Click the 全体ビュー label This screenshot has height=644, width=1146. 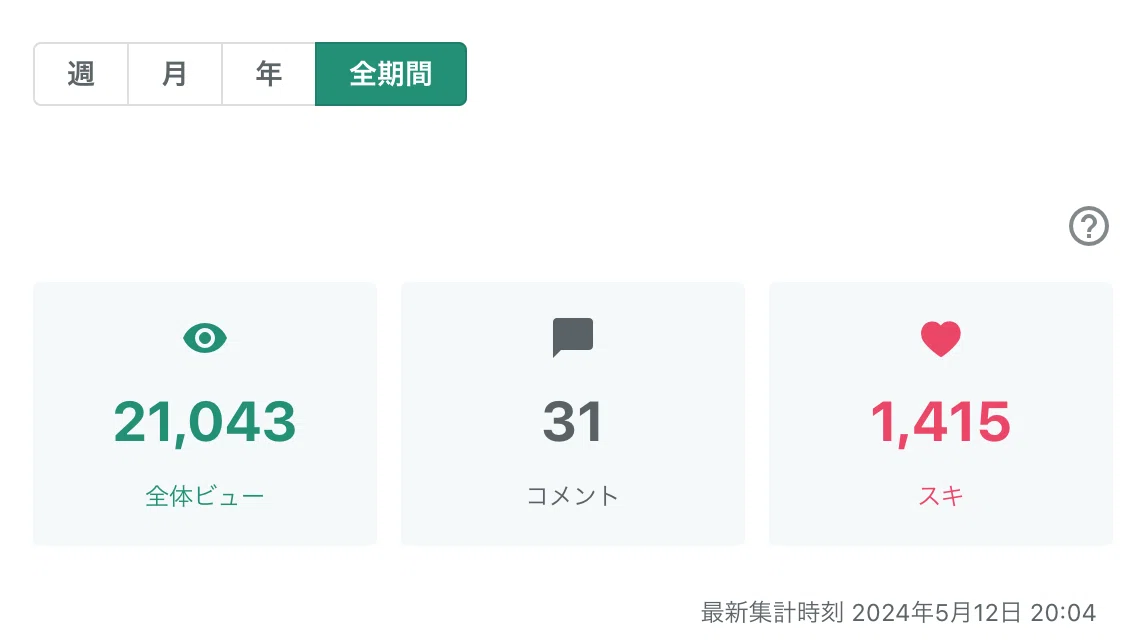click(205, 496)
